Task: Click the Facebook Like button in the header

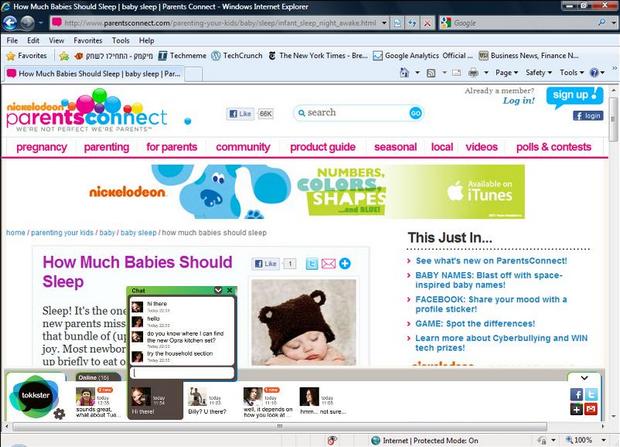Action: pos(240,114)
